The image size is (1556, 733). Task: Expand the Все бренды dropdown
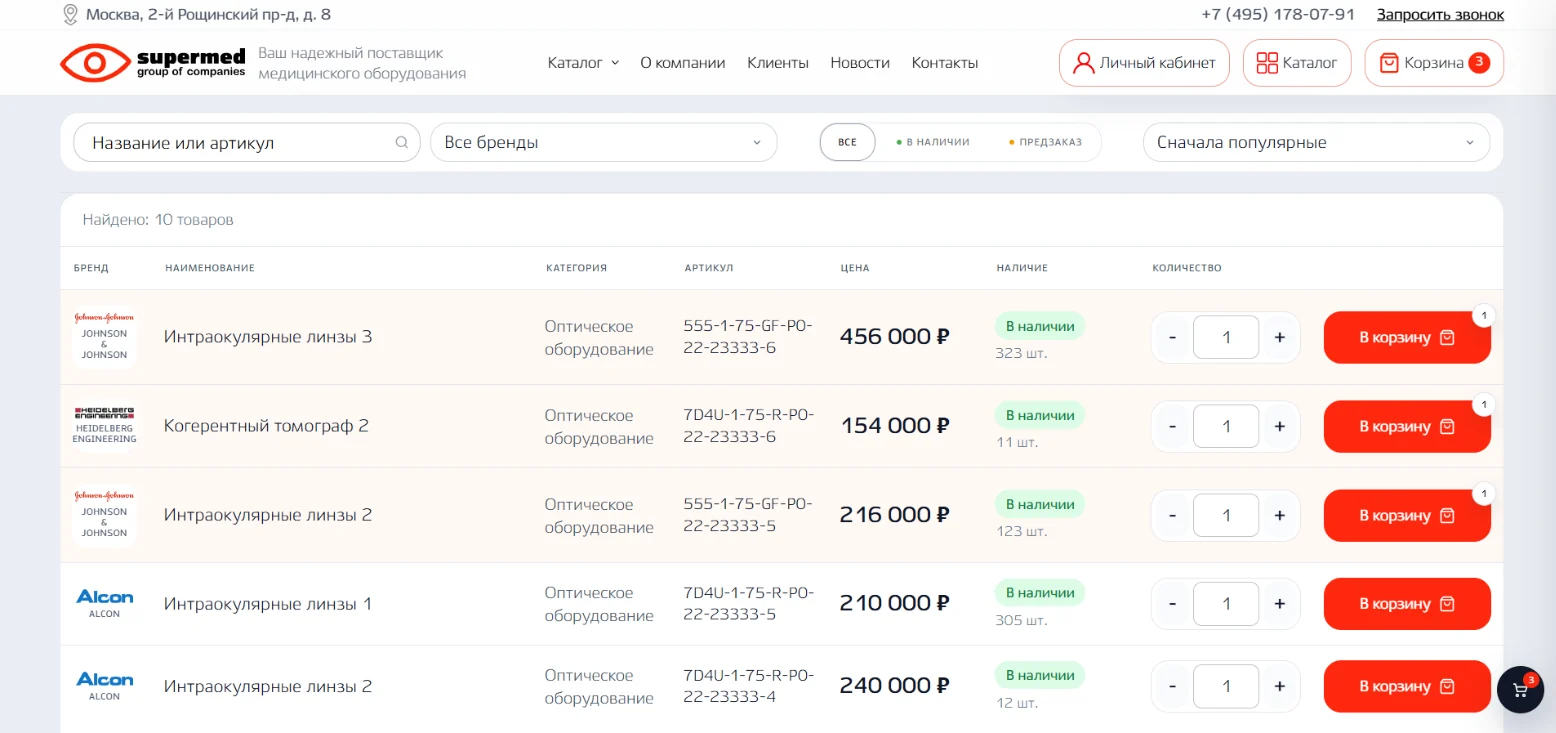[603, 142]
